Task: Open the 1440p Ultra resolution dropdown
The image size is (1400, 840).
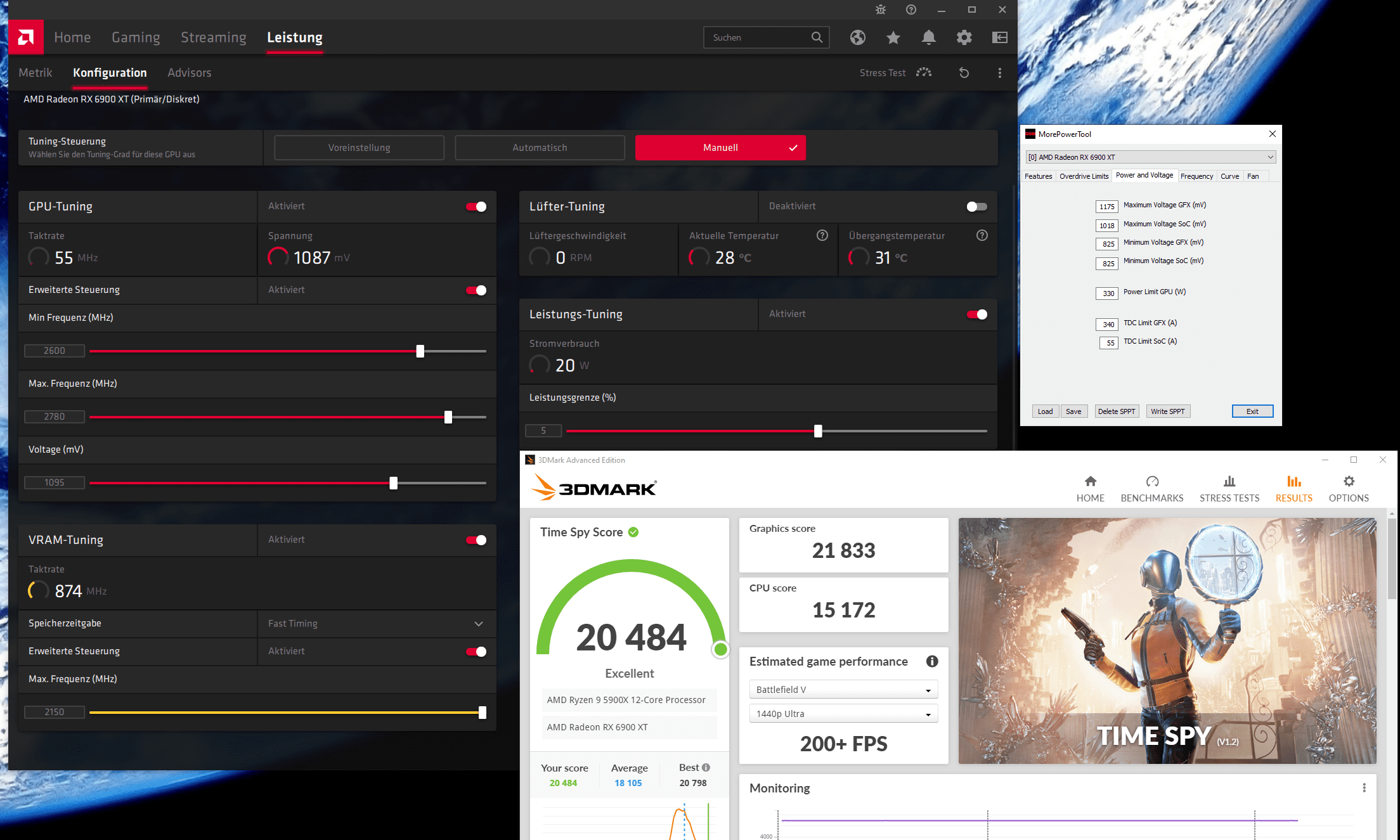Action: click(x=843, y=714)
